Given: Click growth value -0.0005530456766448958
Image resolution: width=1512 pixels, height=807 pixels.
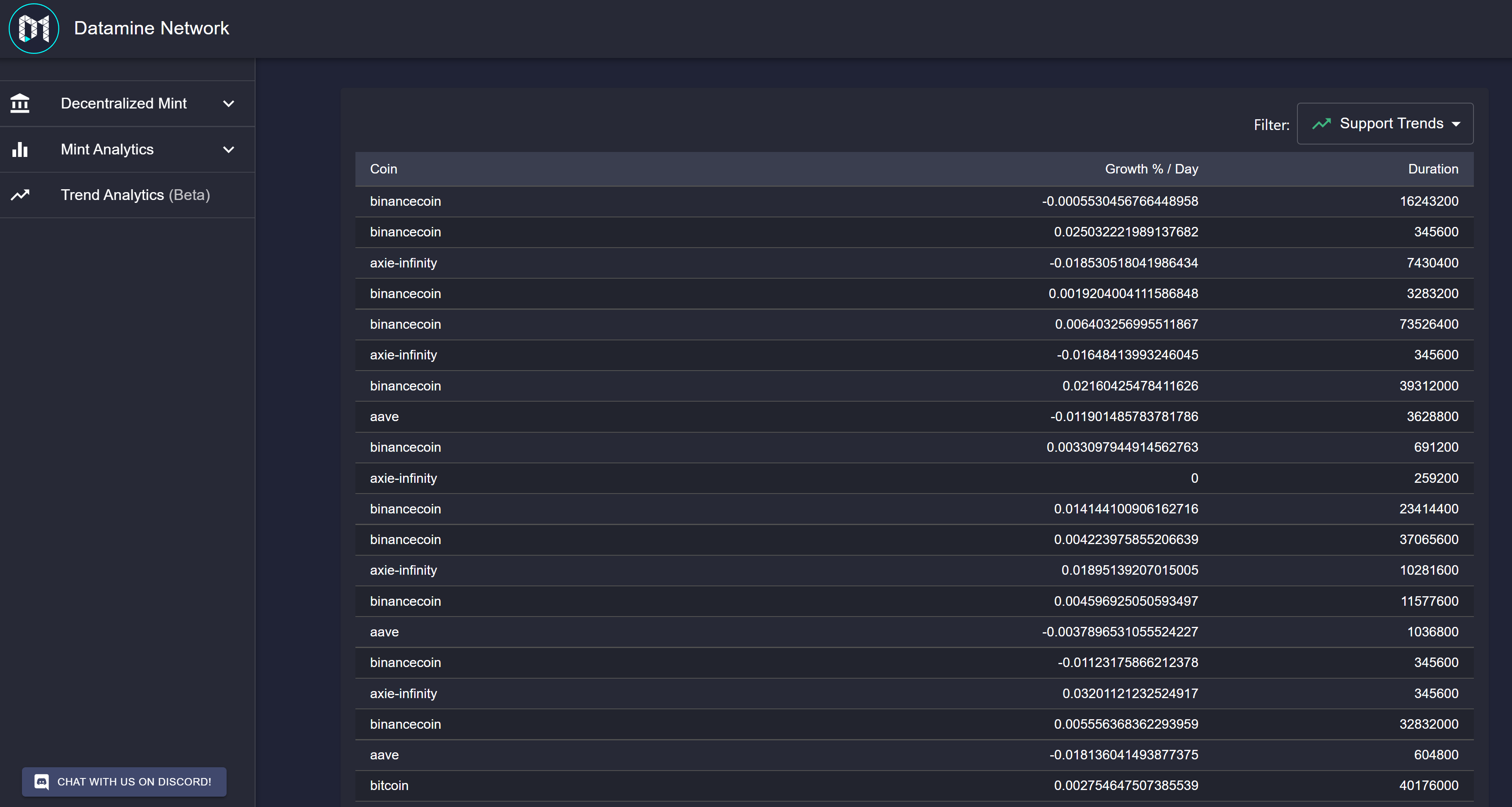Looking at the screenshot, I should pos(1120,201).
